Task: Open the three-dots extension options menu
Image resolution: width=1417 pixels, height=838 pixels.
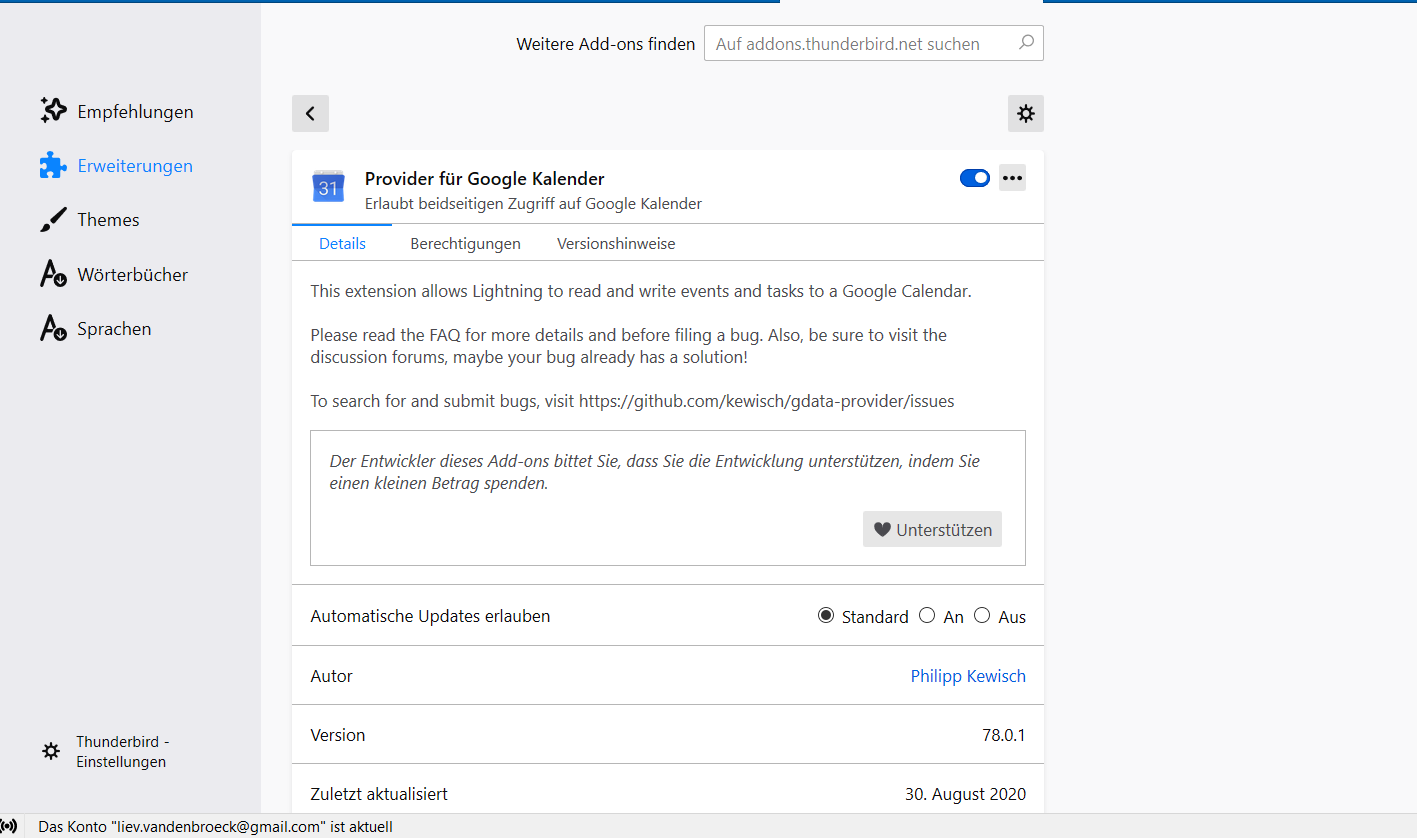Action: [1012, 178]
